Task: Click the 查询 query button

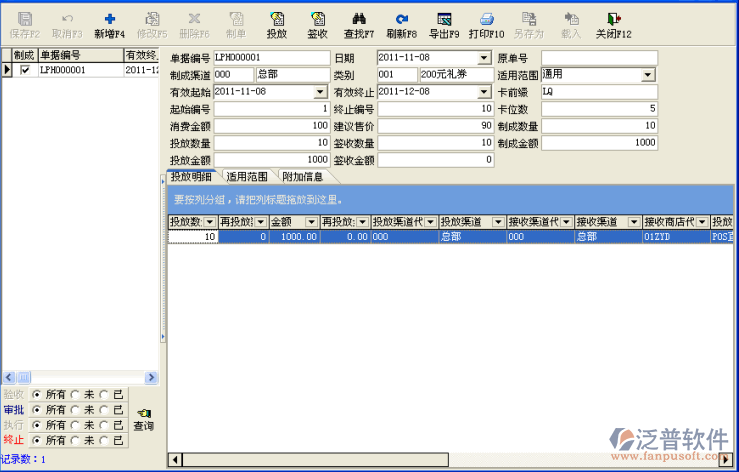Action: 144,419
